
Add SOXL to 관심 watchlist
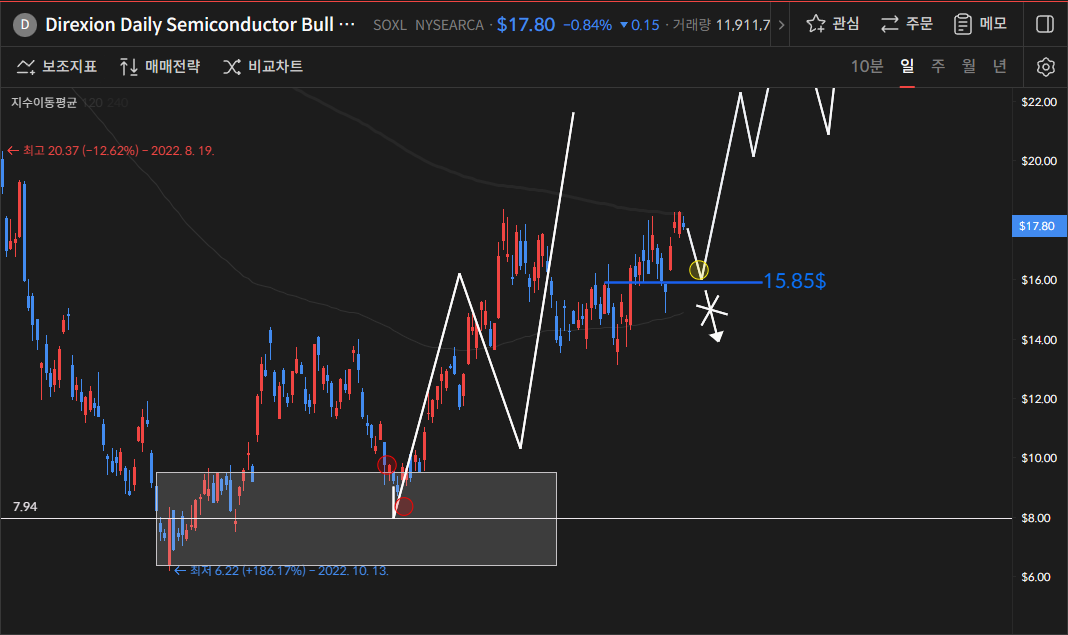click(832, 24)
